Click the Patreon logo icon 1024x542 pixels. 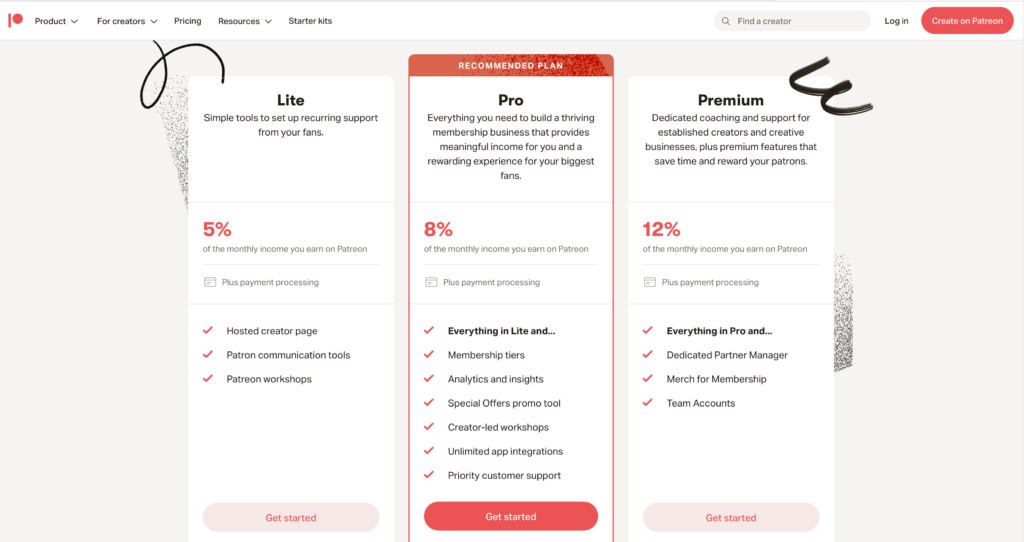[x=16, y=21]
